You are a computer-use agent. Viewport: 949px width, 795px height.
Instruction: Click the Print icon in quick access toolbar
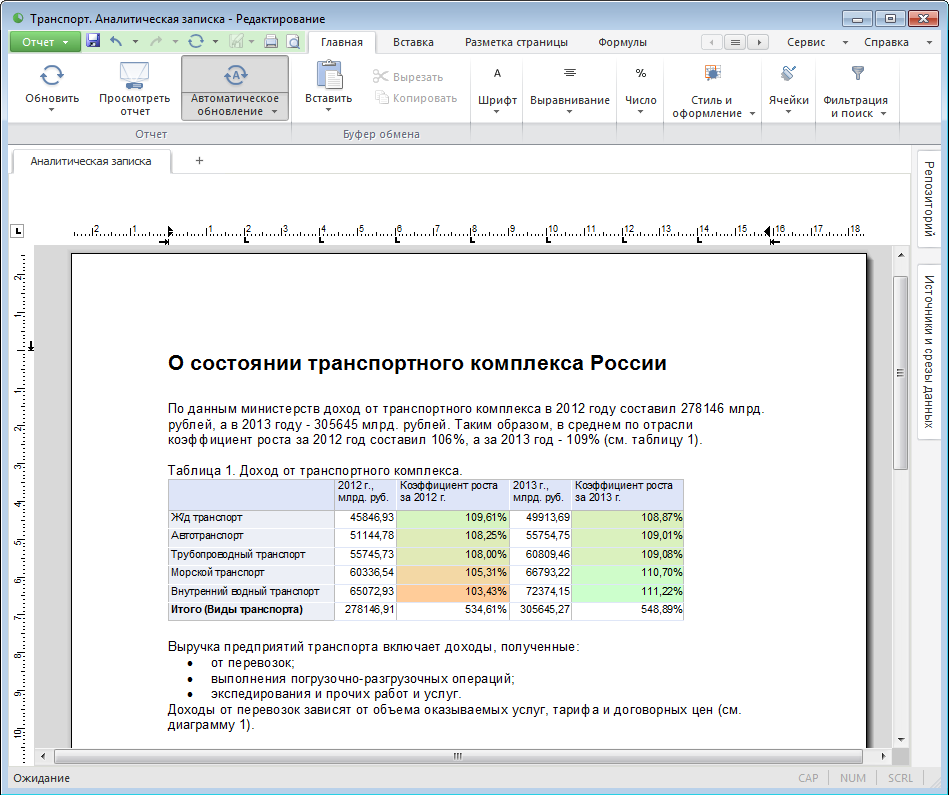(270, 42)
